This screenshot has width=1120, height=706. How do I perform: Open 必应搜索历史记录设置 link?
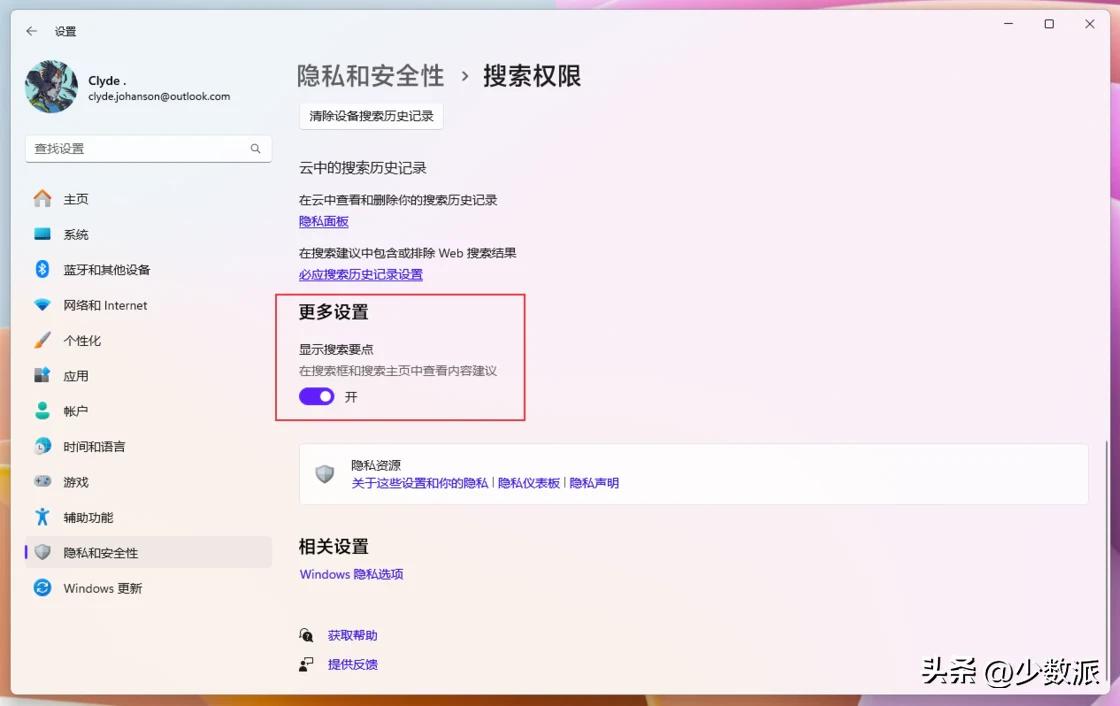pos(361,274)
